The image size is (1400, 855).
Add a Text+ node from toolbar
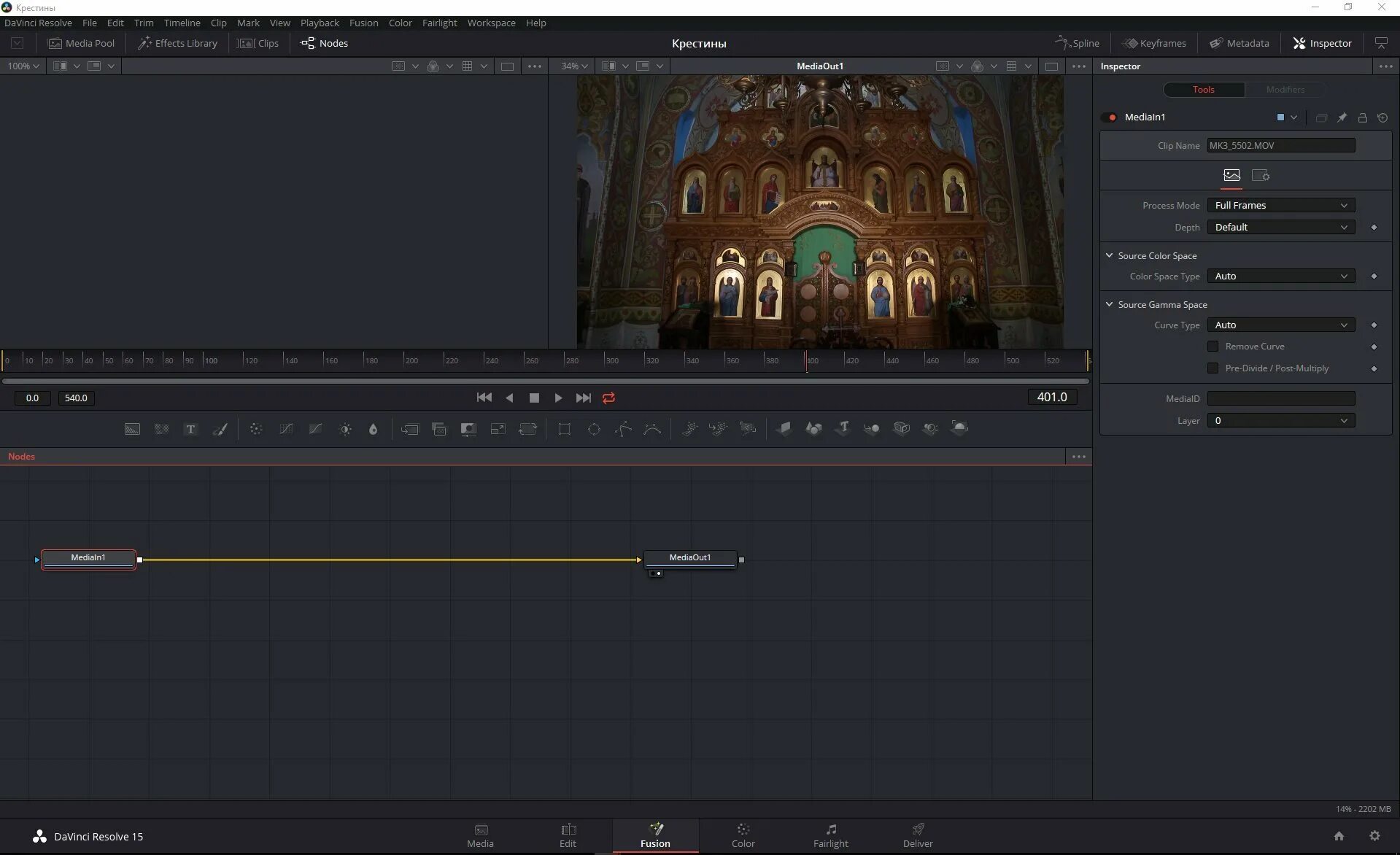tap(190, 429)
